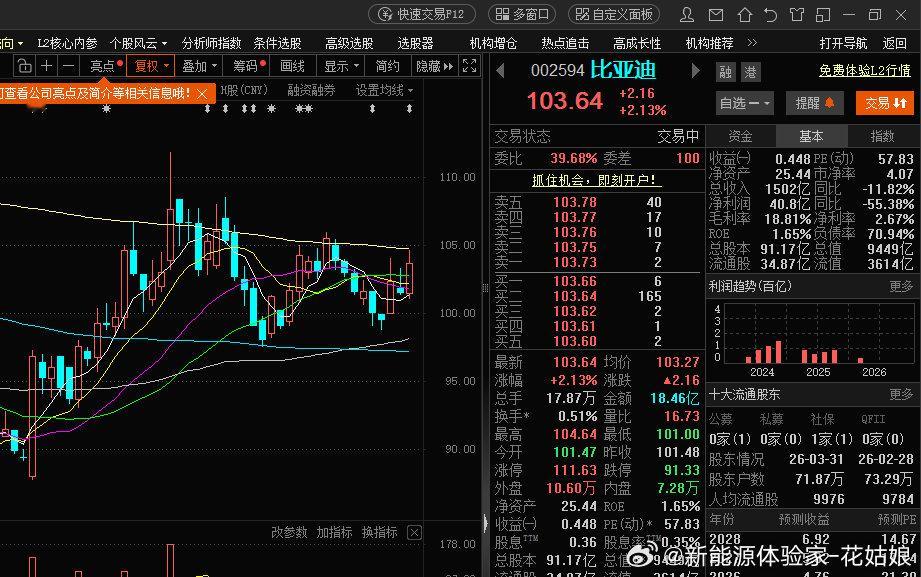Viewport: 921px width, 577px height.
Task: Open the 多窗口 multi-window view
Action: click(522, 14)
